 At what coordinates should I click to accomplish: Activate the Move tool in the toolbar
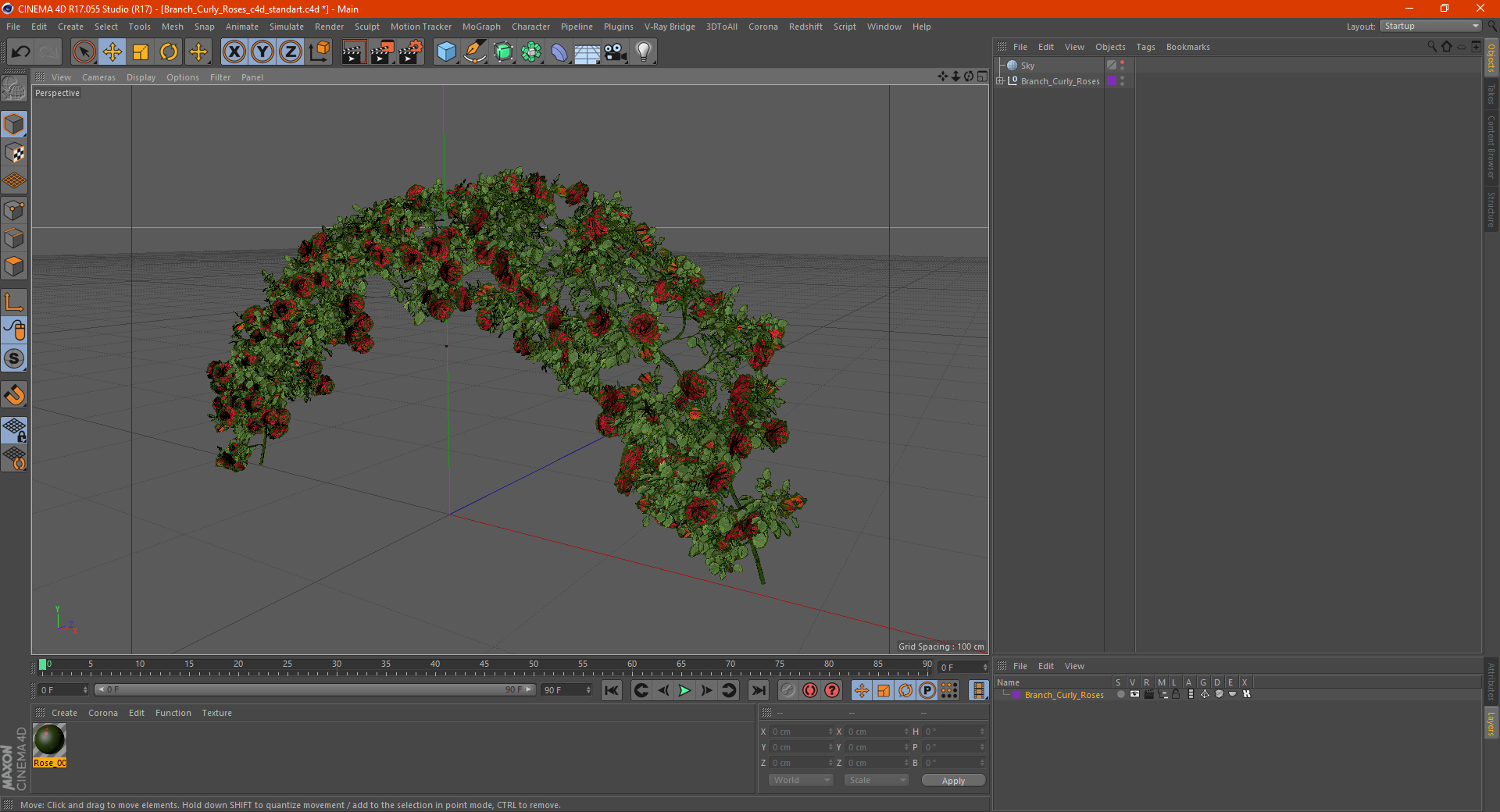[112, 52]
